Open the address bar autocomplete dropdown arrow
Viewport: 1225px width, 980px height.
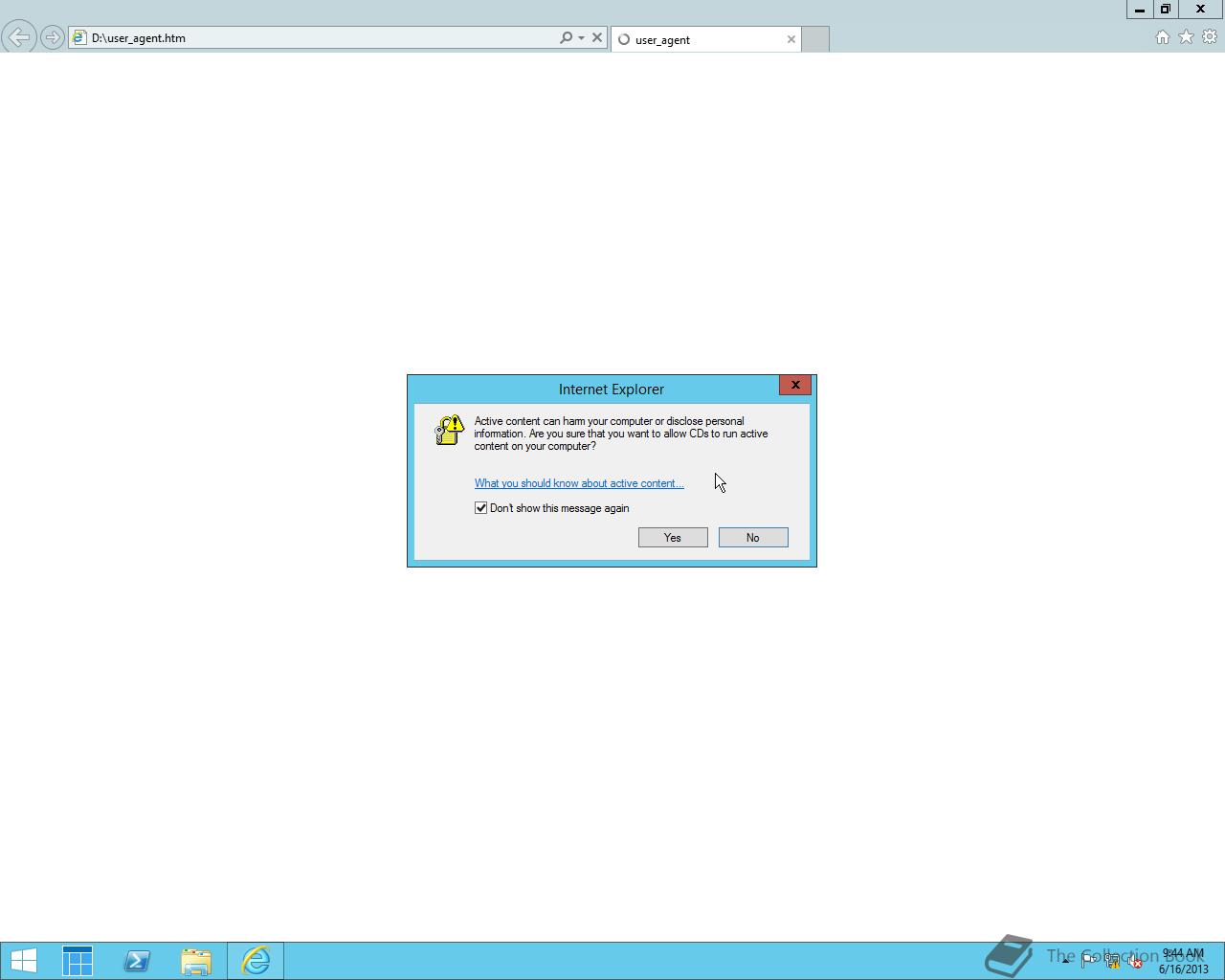581,38
